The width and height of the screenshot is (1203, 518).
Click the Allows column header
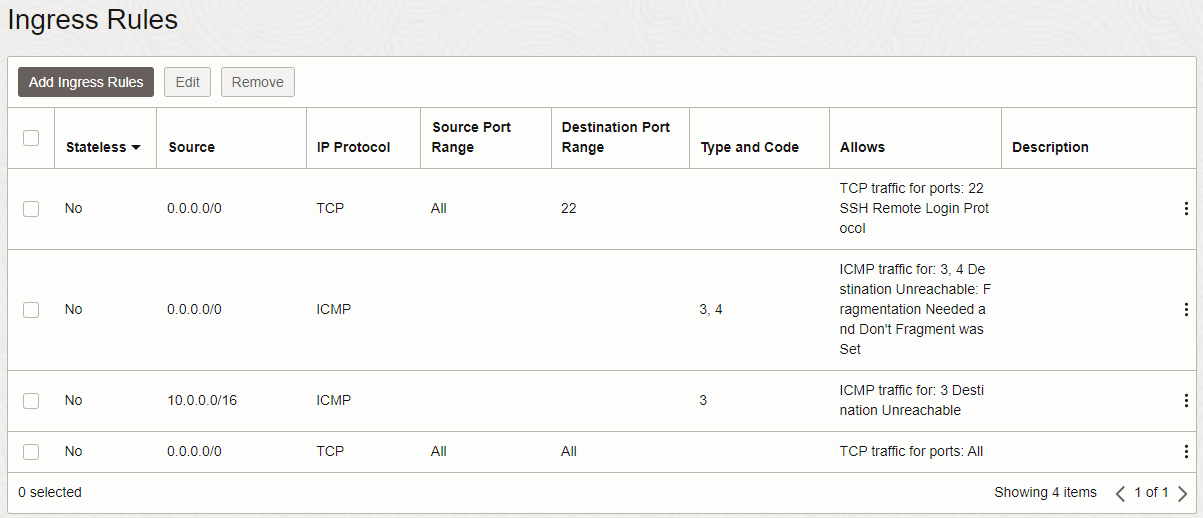862,147
